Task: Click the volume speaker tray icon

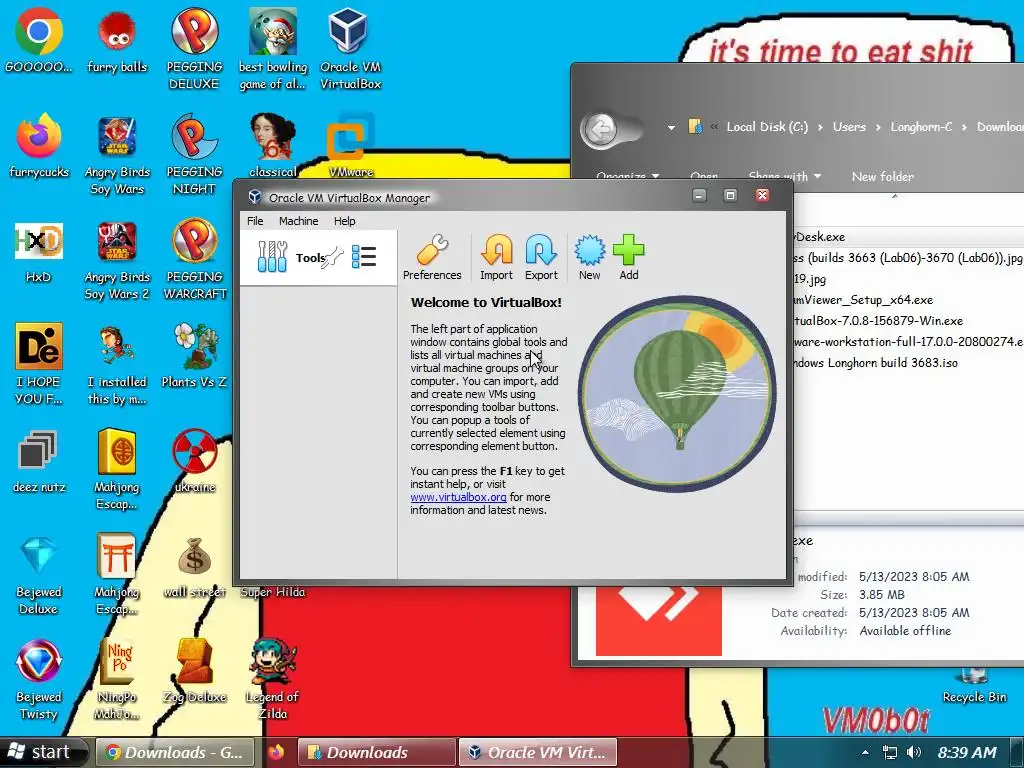Action: click(x=914, y=752)
